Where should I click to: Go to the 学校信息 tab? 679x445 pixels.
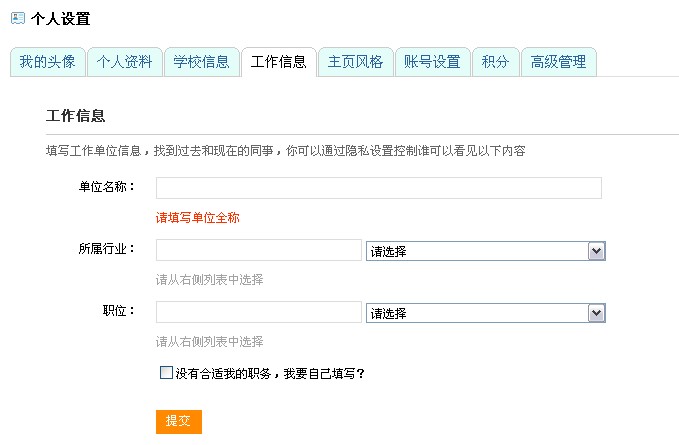click(202, 62)
